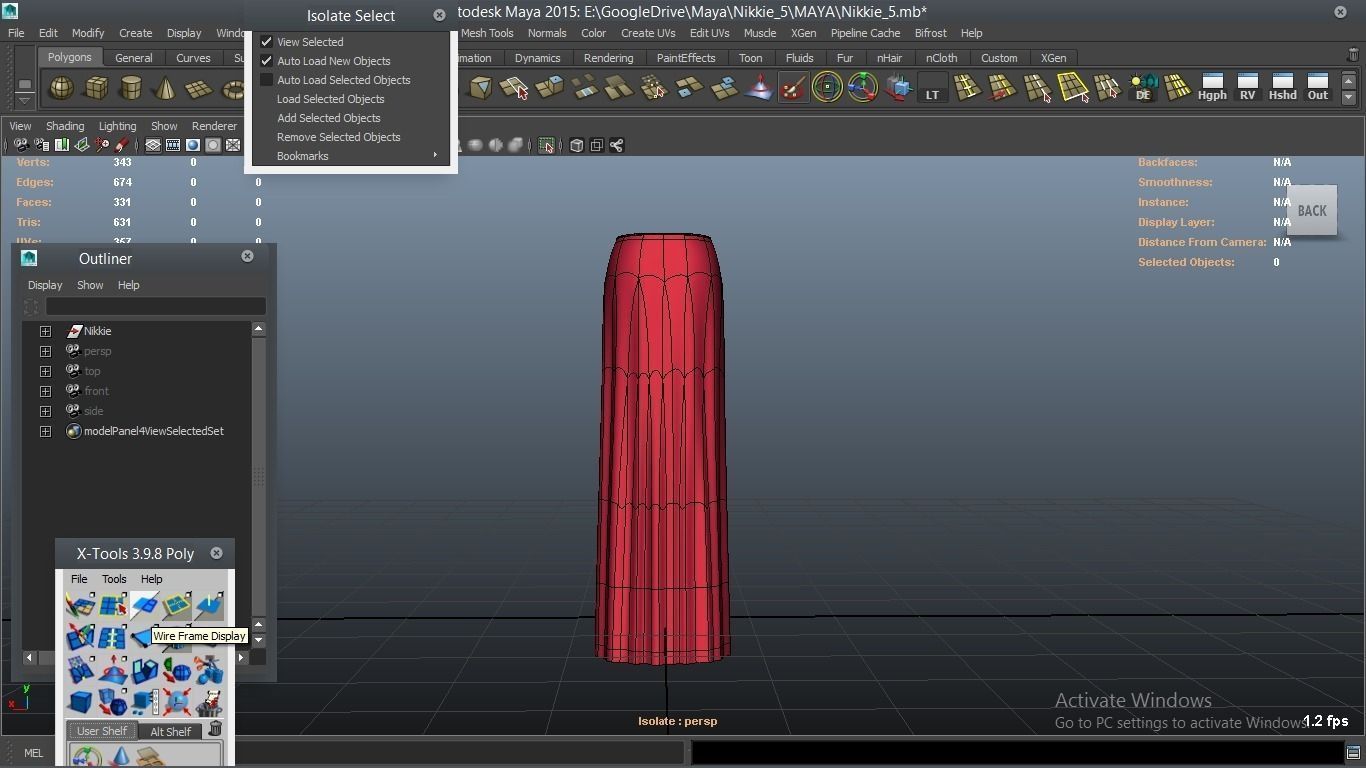The image size is (1366, 768).
Task: Click the BACK face of the view cube
Action: [x=1312, y=211]
